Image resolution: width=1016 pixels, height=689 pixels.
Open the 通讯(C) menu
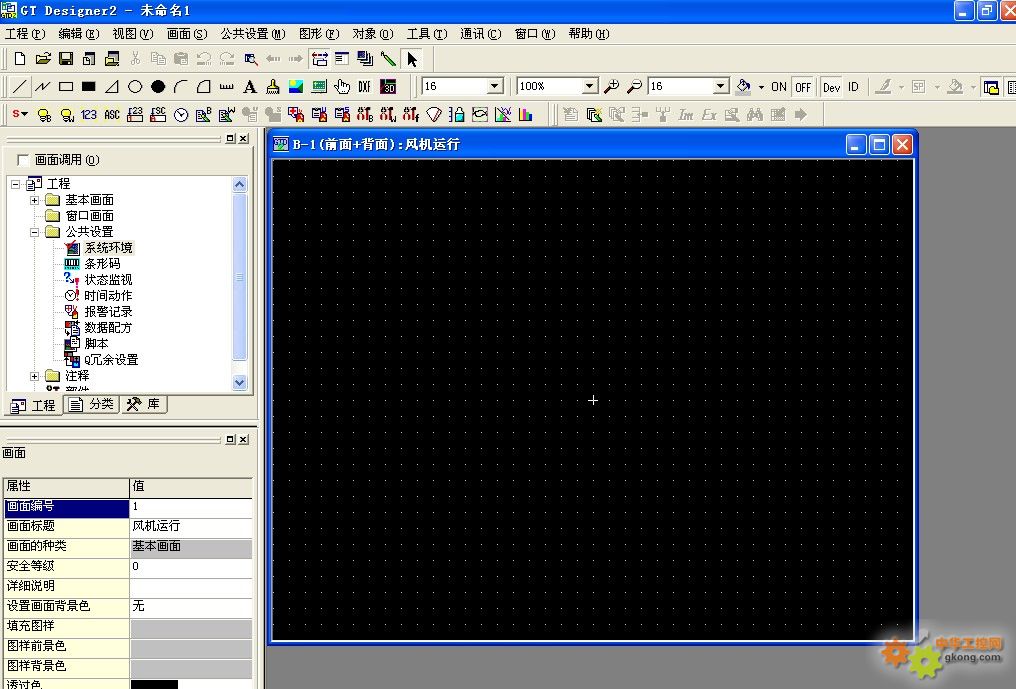click(480, 34)
